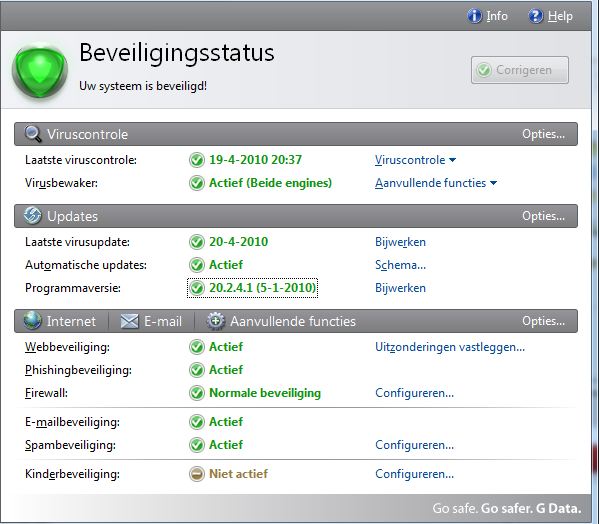Expand the Aanvullende functies dropdown link

(436, 183)
